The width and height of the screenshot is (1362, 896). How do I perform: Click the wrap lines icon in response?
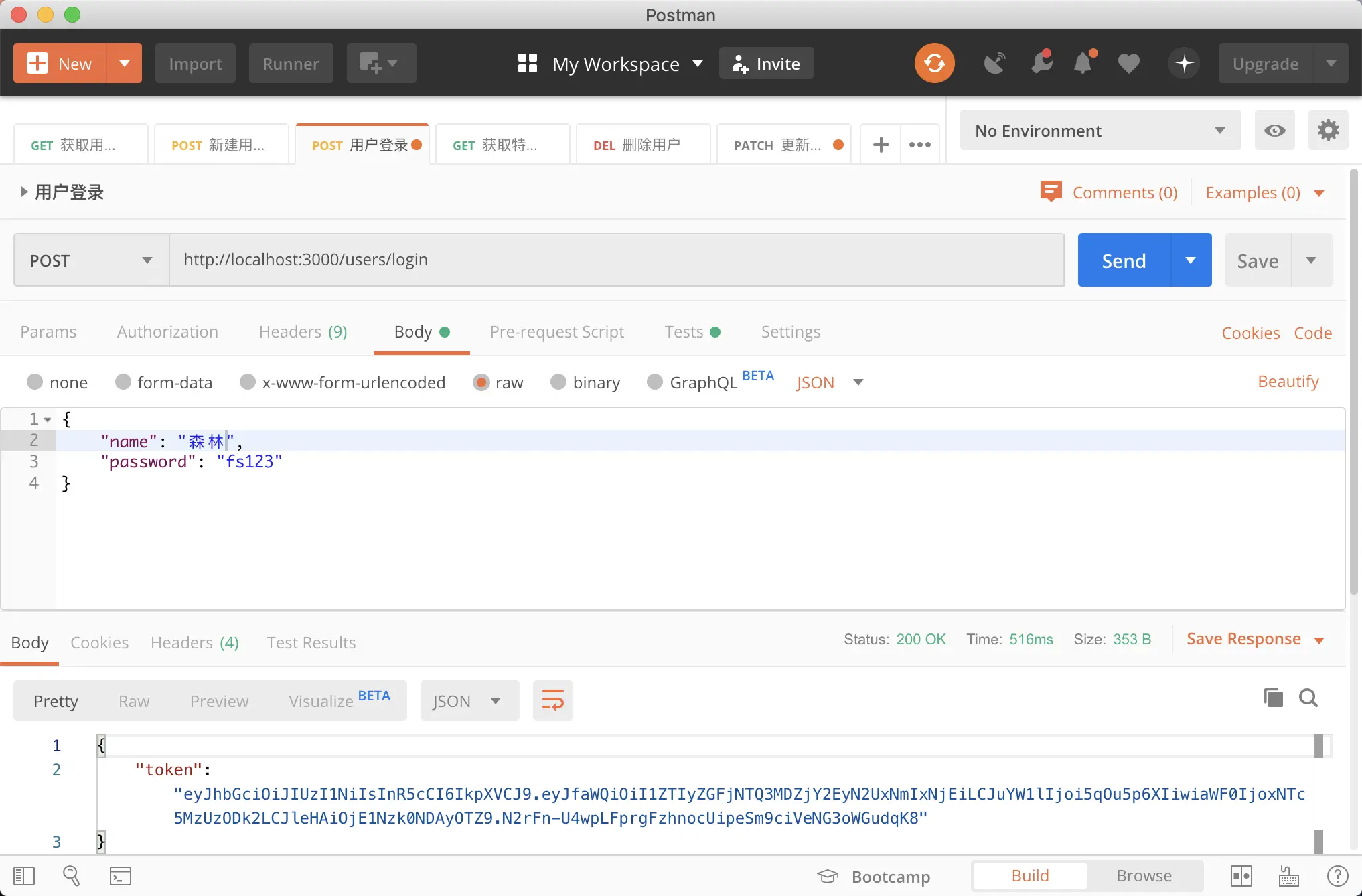[552, 700]
